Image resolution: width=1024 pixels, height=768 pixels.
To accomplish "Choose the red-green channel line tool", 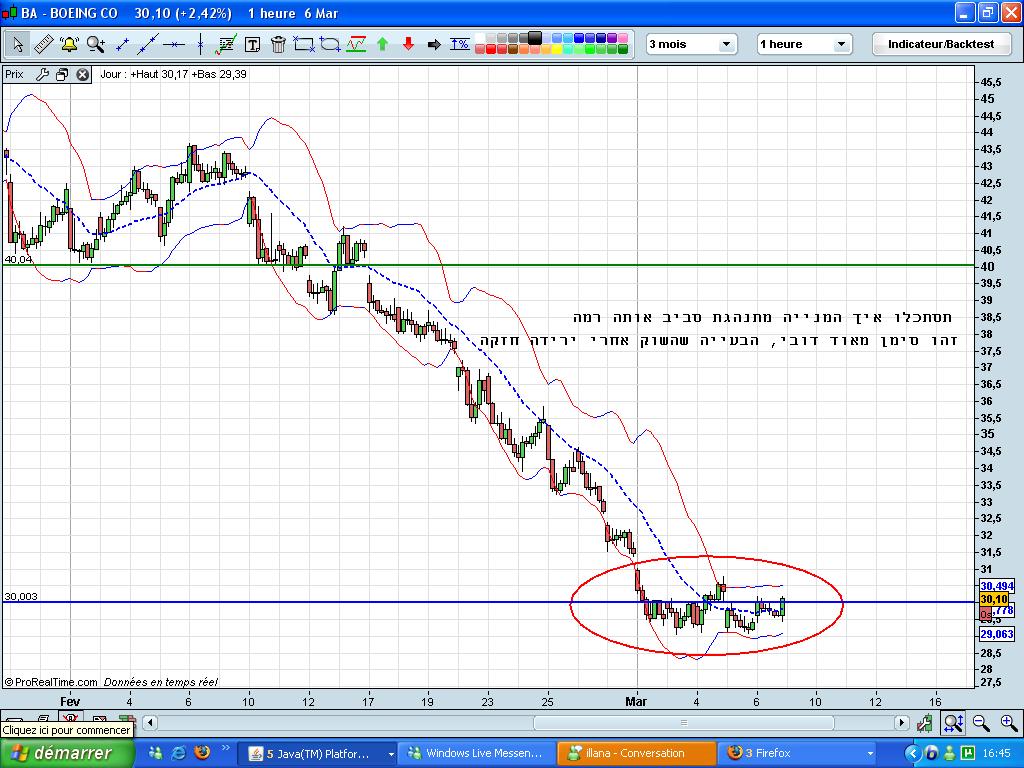I will point(356,44).
